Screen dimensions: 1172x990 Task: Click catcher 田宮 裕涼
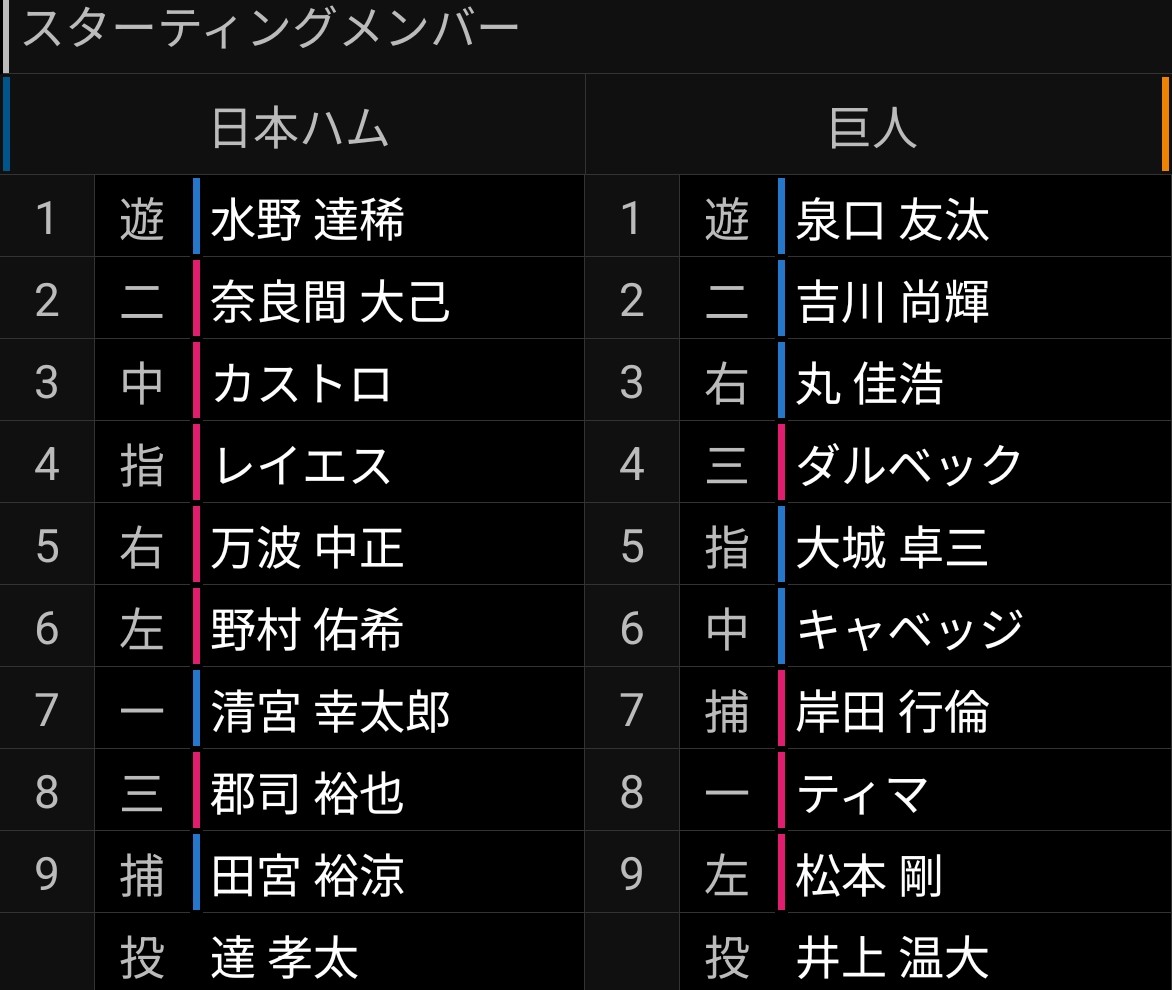tap(307, 875)
